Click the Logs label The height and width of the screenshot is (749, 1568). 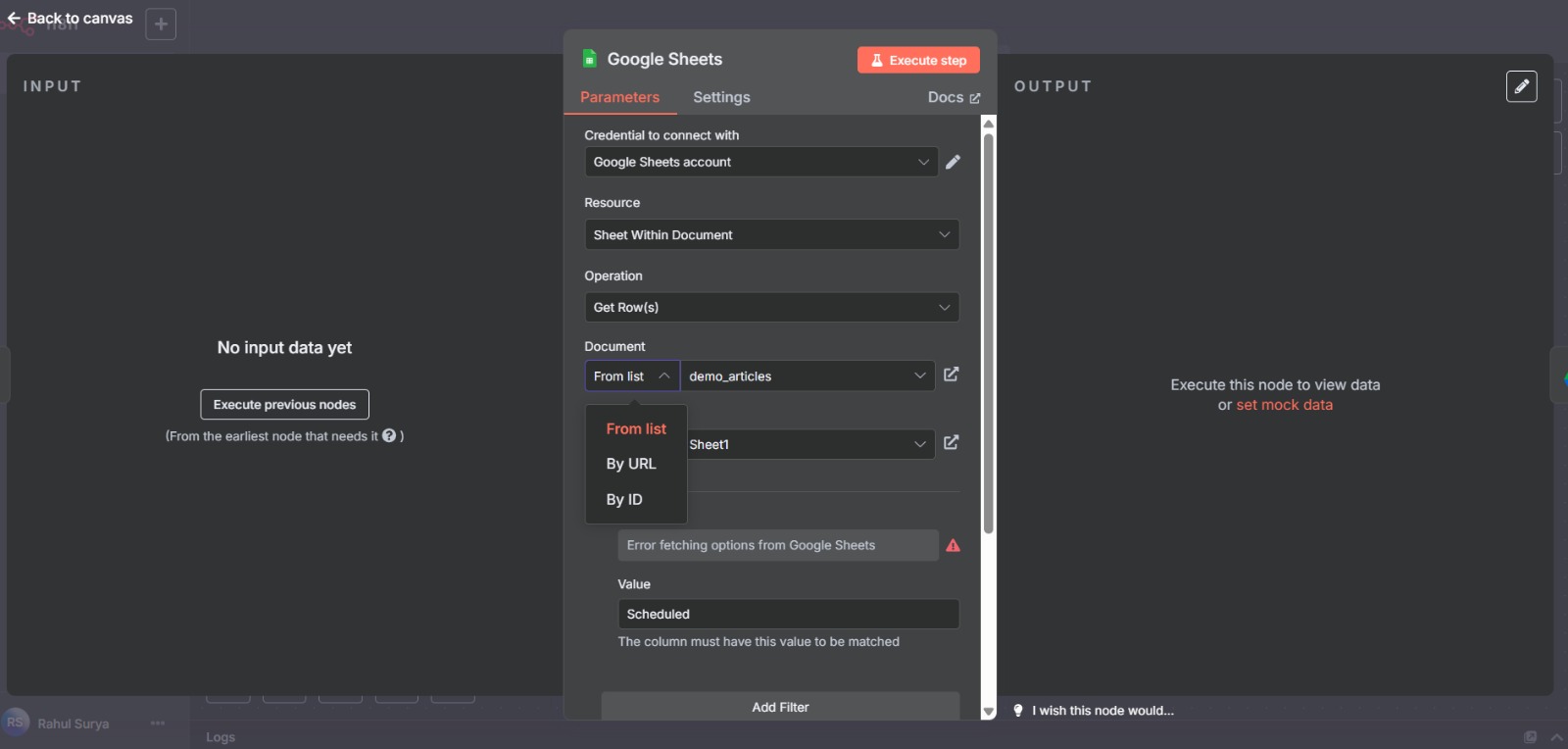[220, 737]
